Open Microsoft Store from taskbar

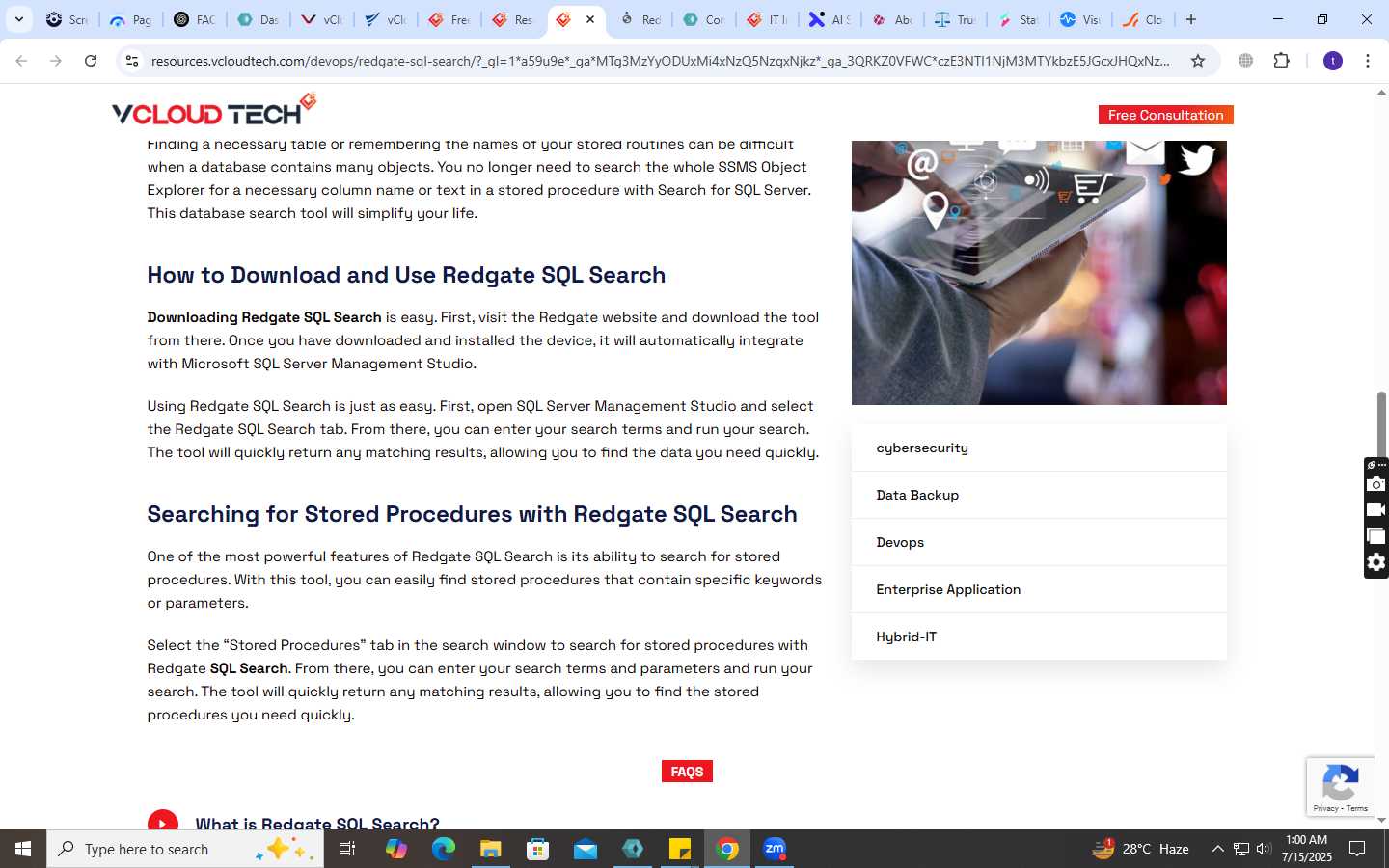point(537,849)
